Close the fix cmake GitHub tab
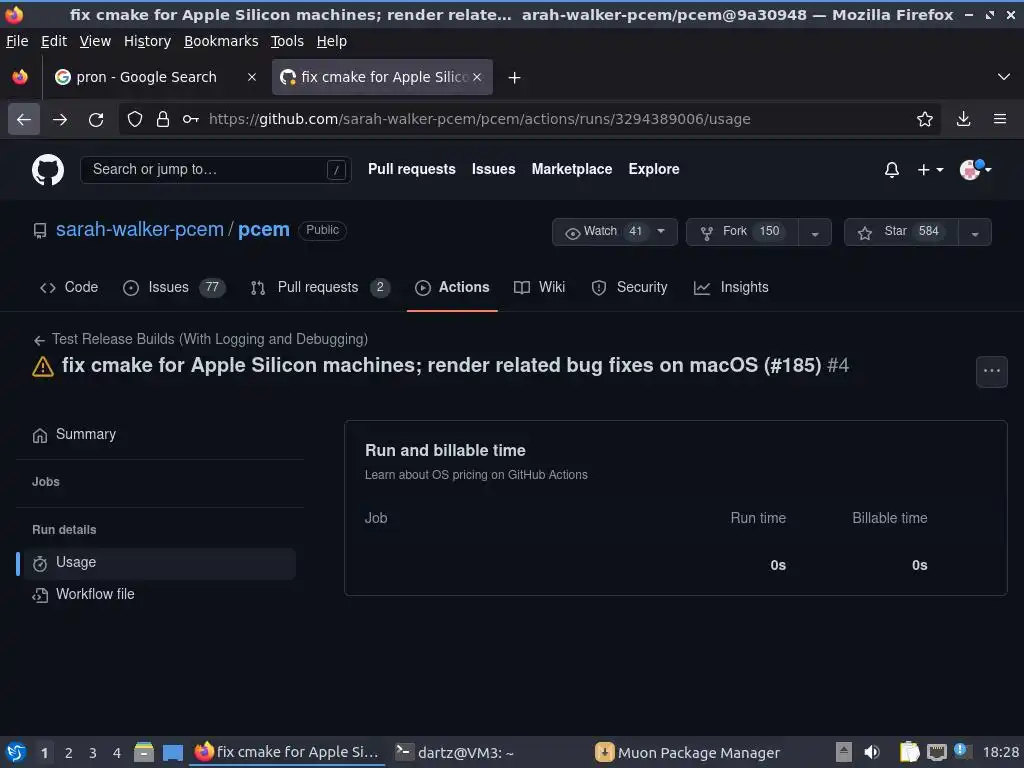1024x768 pixels. click(x=477, y=77)
